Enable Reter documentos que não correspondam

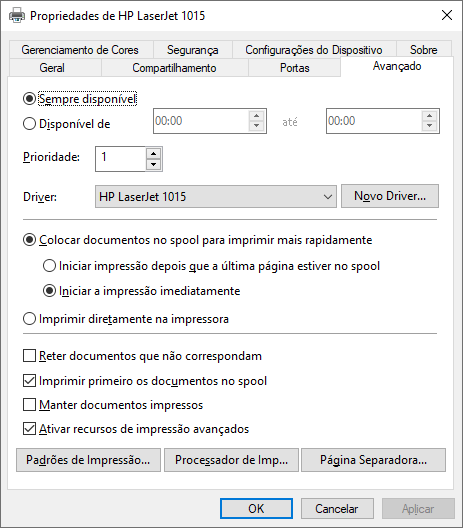[x=29, y=356]
